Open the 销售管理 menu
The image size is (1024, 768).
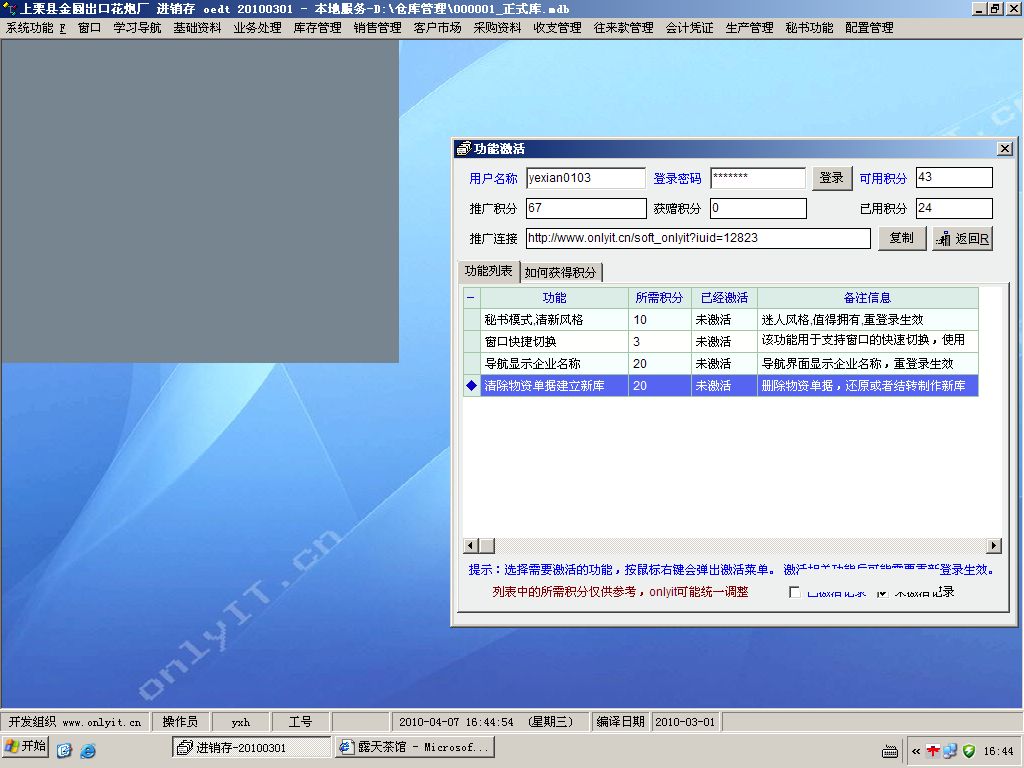click(x=377, y=28)
